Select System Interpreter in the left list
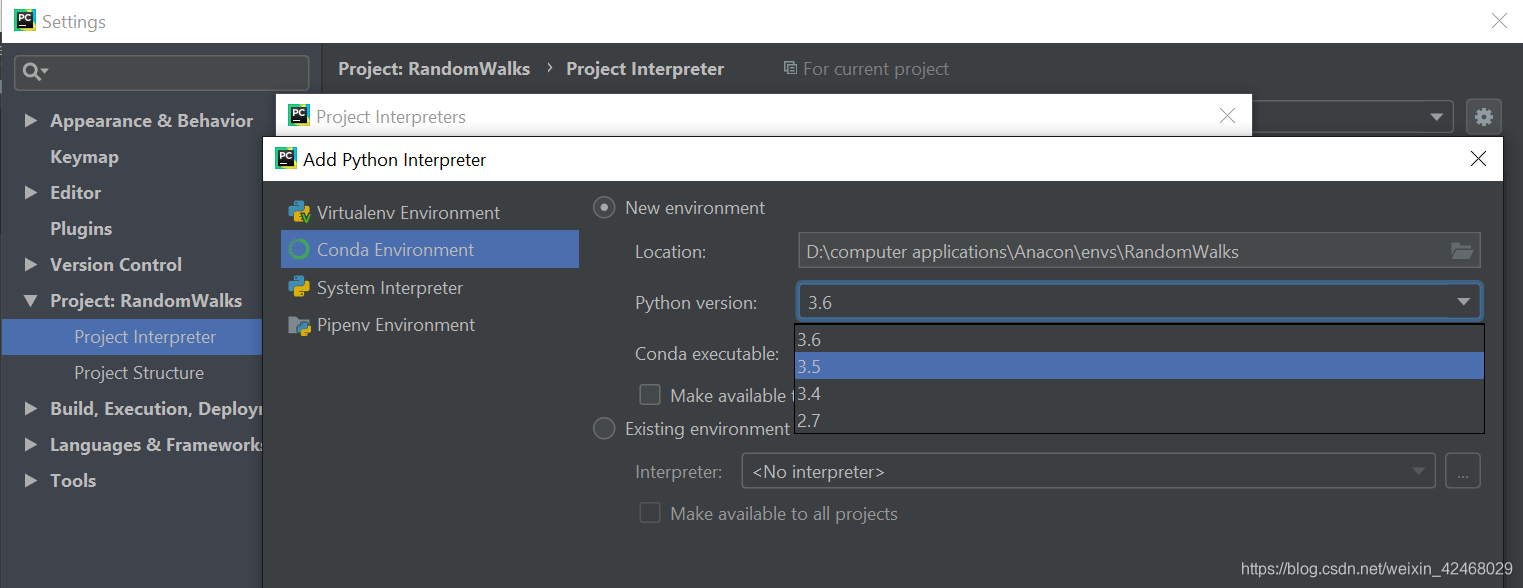1523x588 pixels. (x=430, y=288)
